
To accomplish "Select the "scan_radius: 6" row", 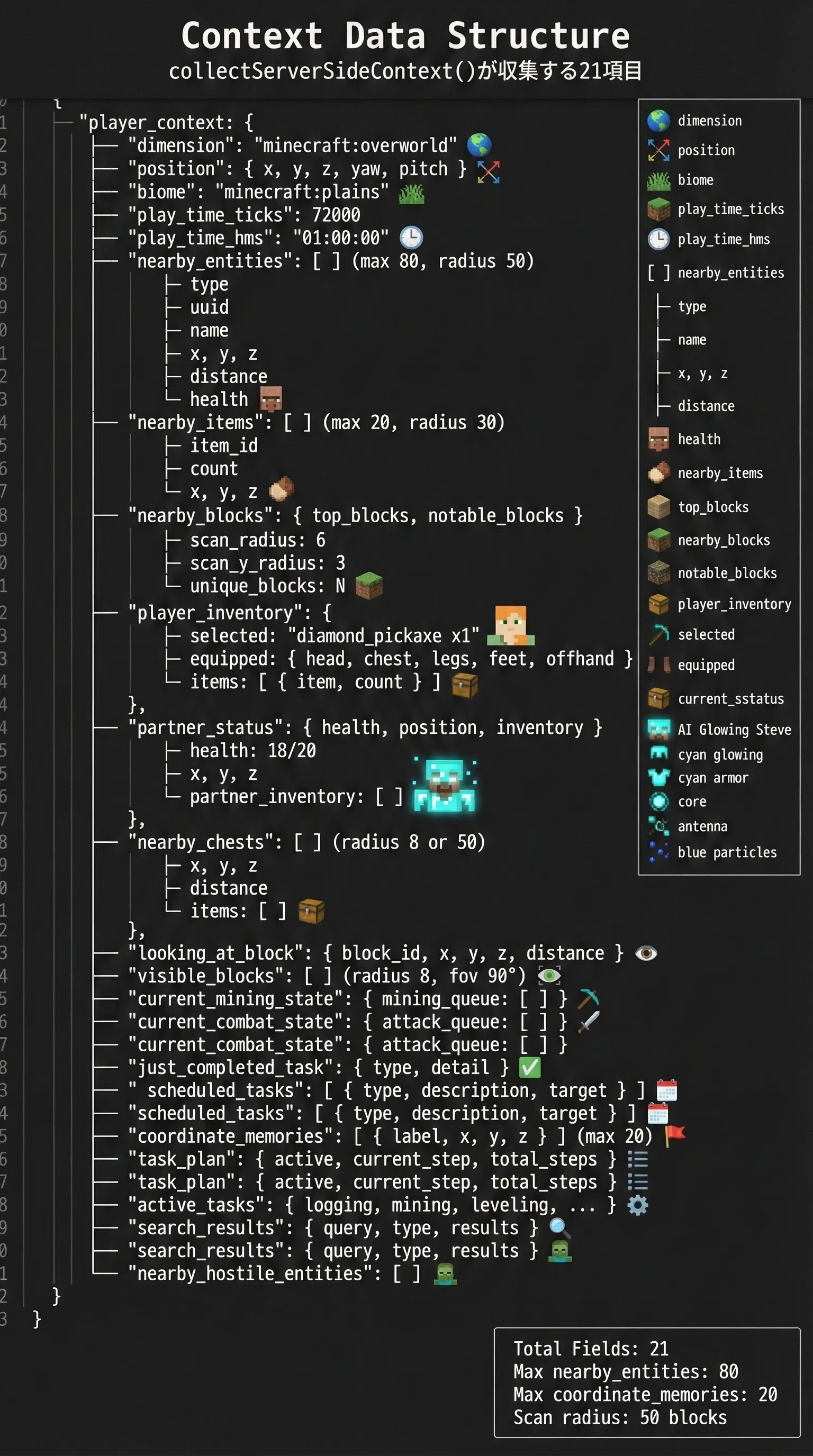I will tap(258, 540).
